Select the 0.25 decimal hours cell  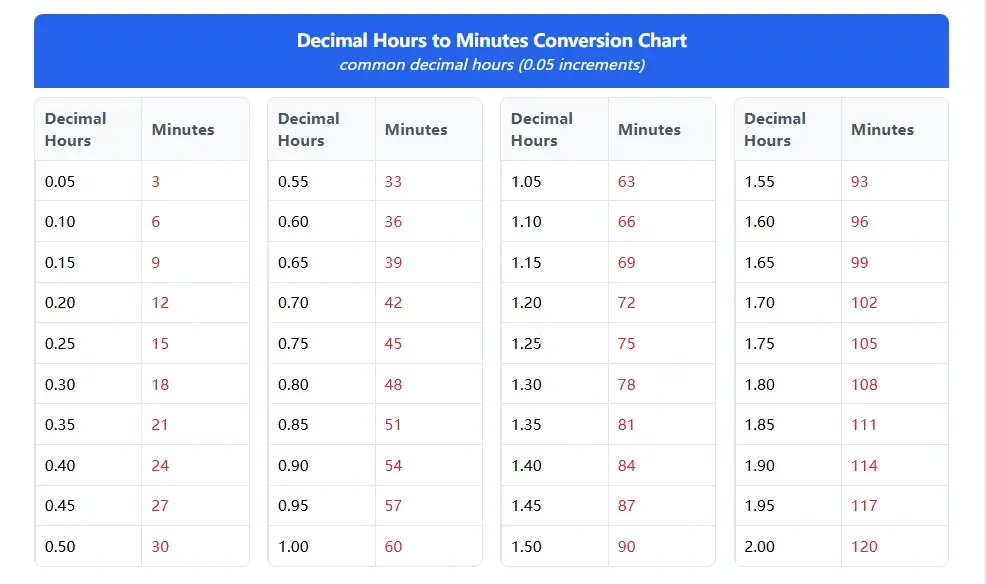coord(60,344)
